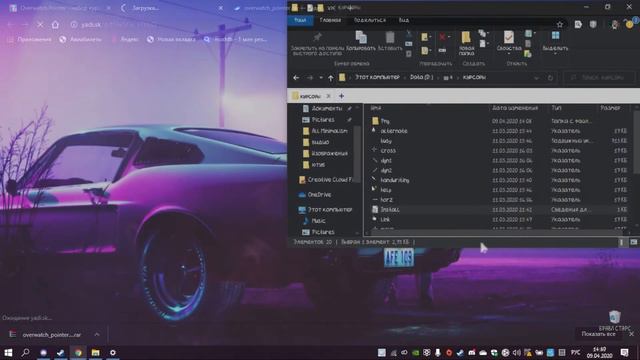Screen dimensions: 640x360
Task: Go up one folder level
Action: [x=331, y=78]
